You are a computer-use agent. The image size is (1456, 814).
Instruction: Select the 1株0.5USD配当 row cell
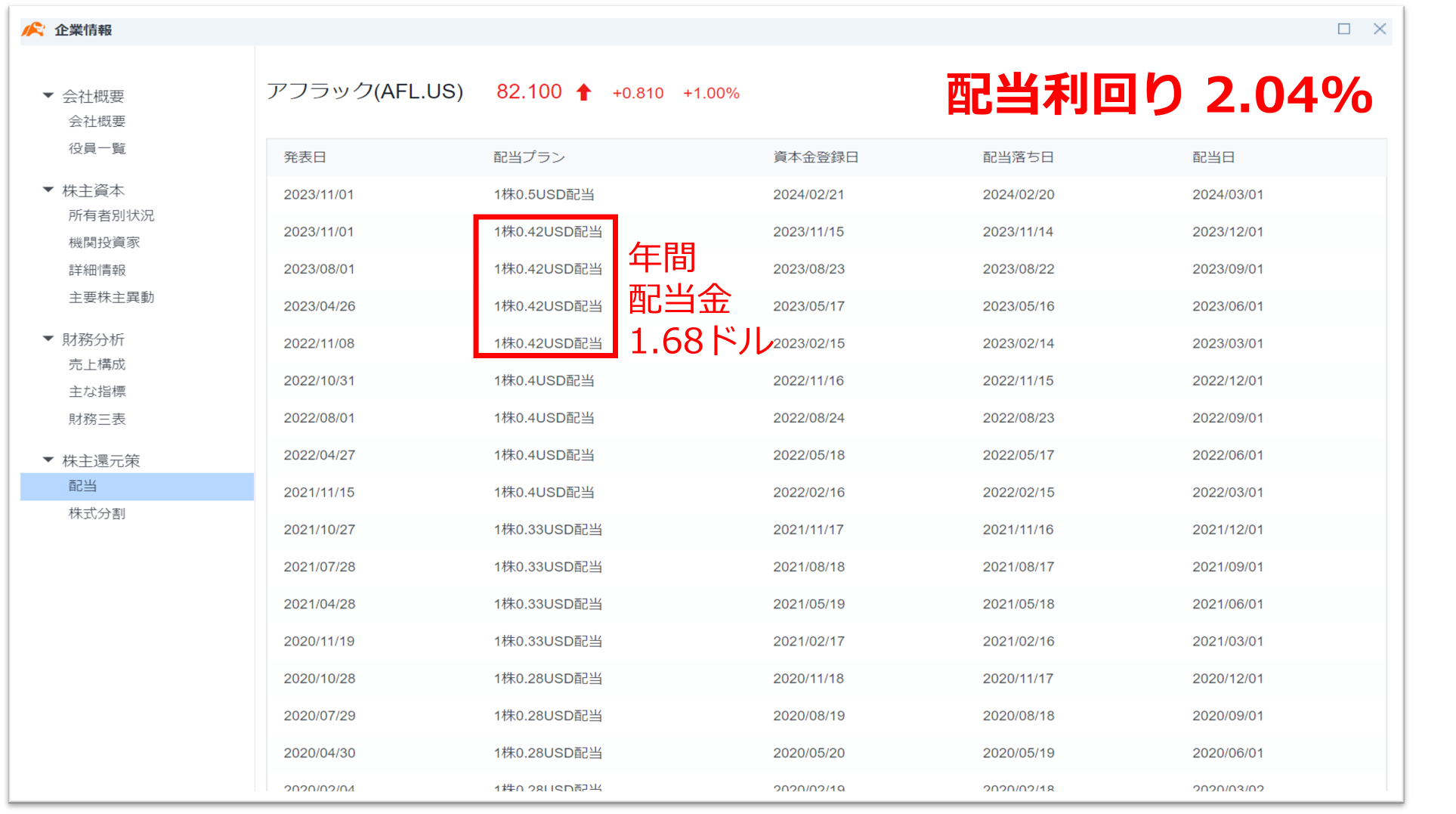[x=544, y=194]
